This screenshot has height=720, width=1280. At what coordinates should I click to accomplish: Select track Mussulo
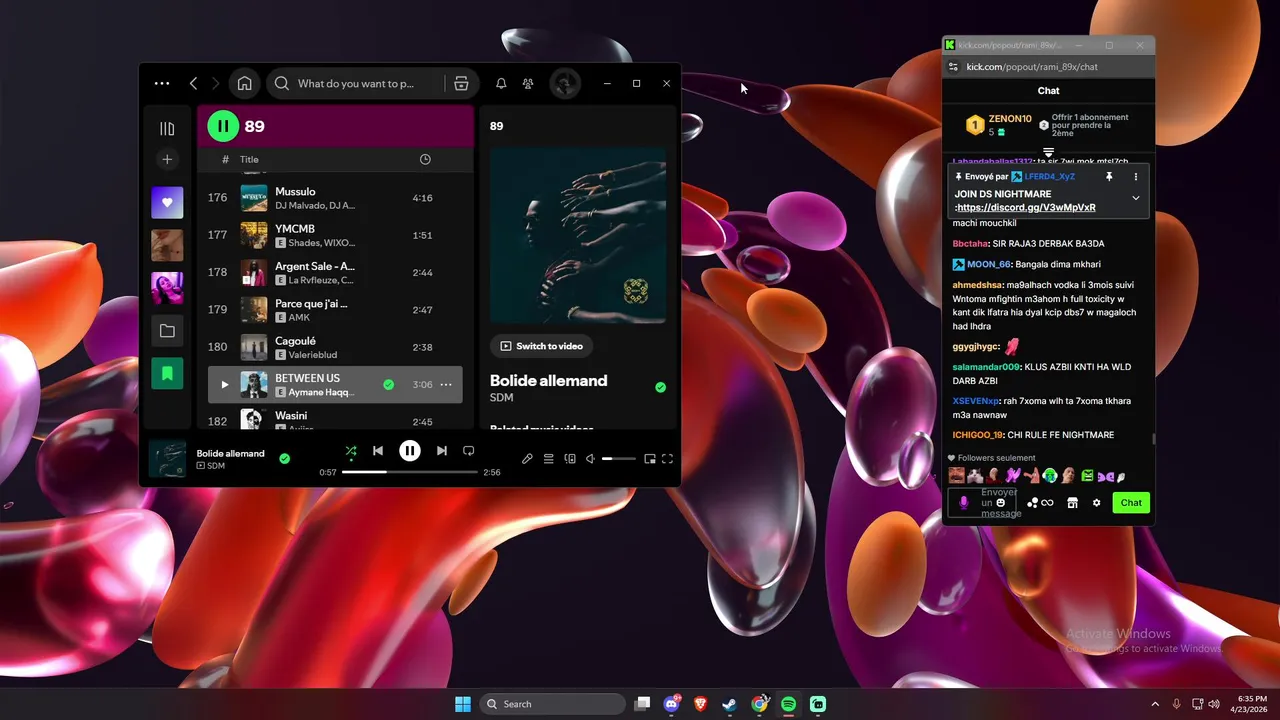click(335, 198)
